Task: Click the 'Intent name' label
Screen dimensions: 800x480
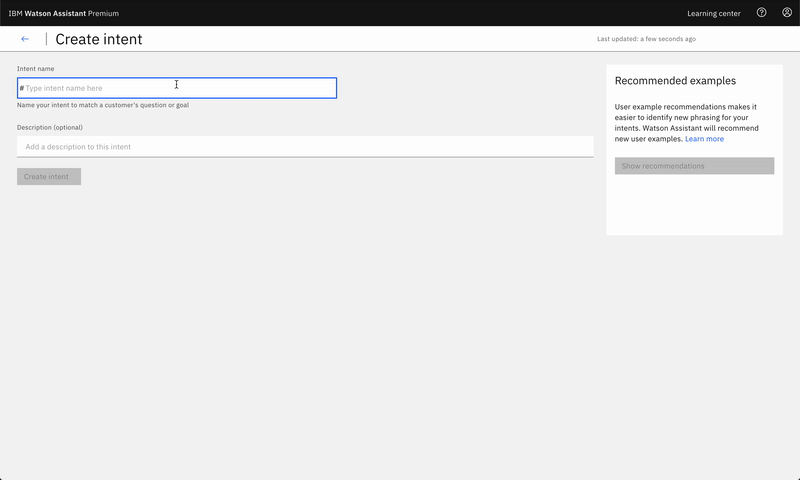Action: [35, 68]
